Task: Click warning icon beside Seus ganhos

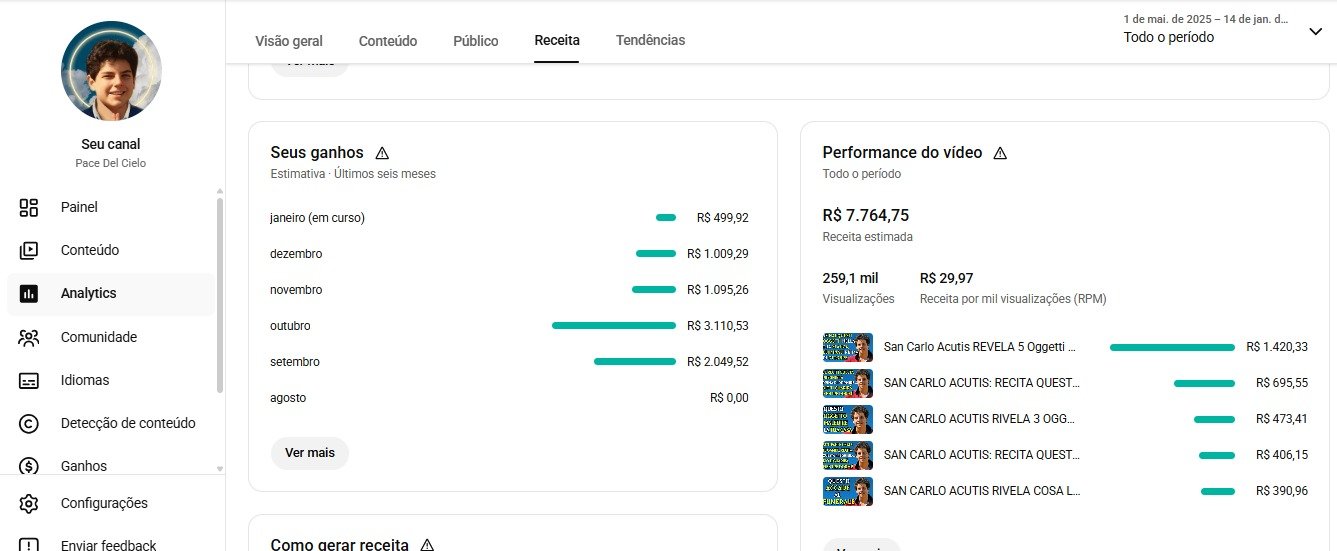Action: [x=382, y=153]
